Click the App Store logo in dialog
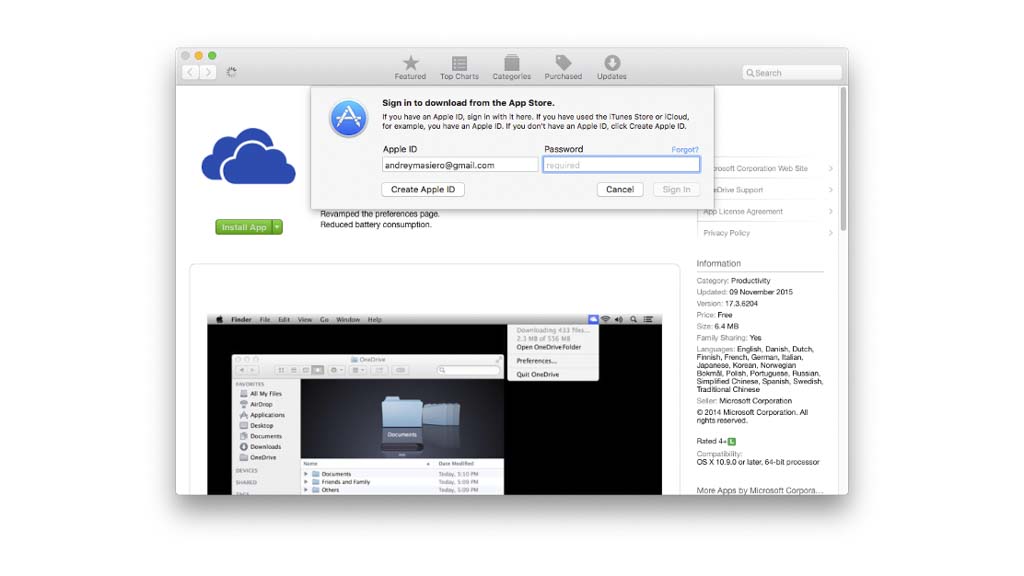The width and height of the screenshot is (1024, 576). 349,119
